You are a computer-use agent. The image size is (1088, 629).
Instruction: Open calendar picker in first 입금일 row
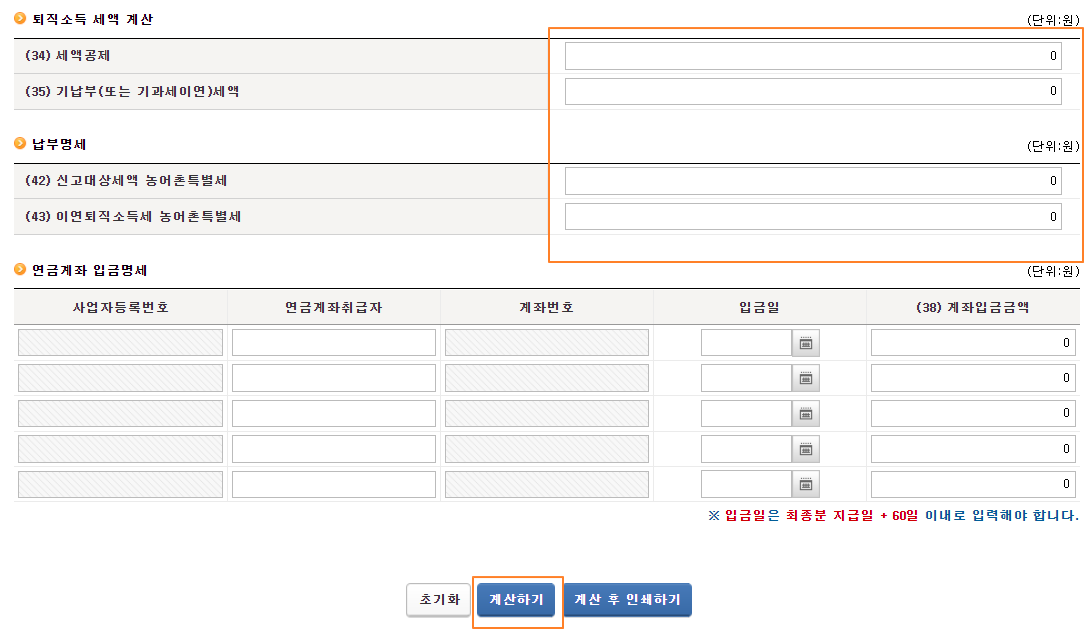806,343
